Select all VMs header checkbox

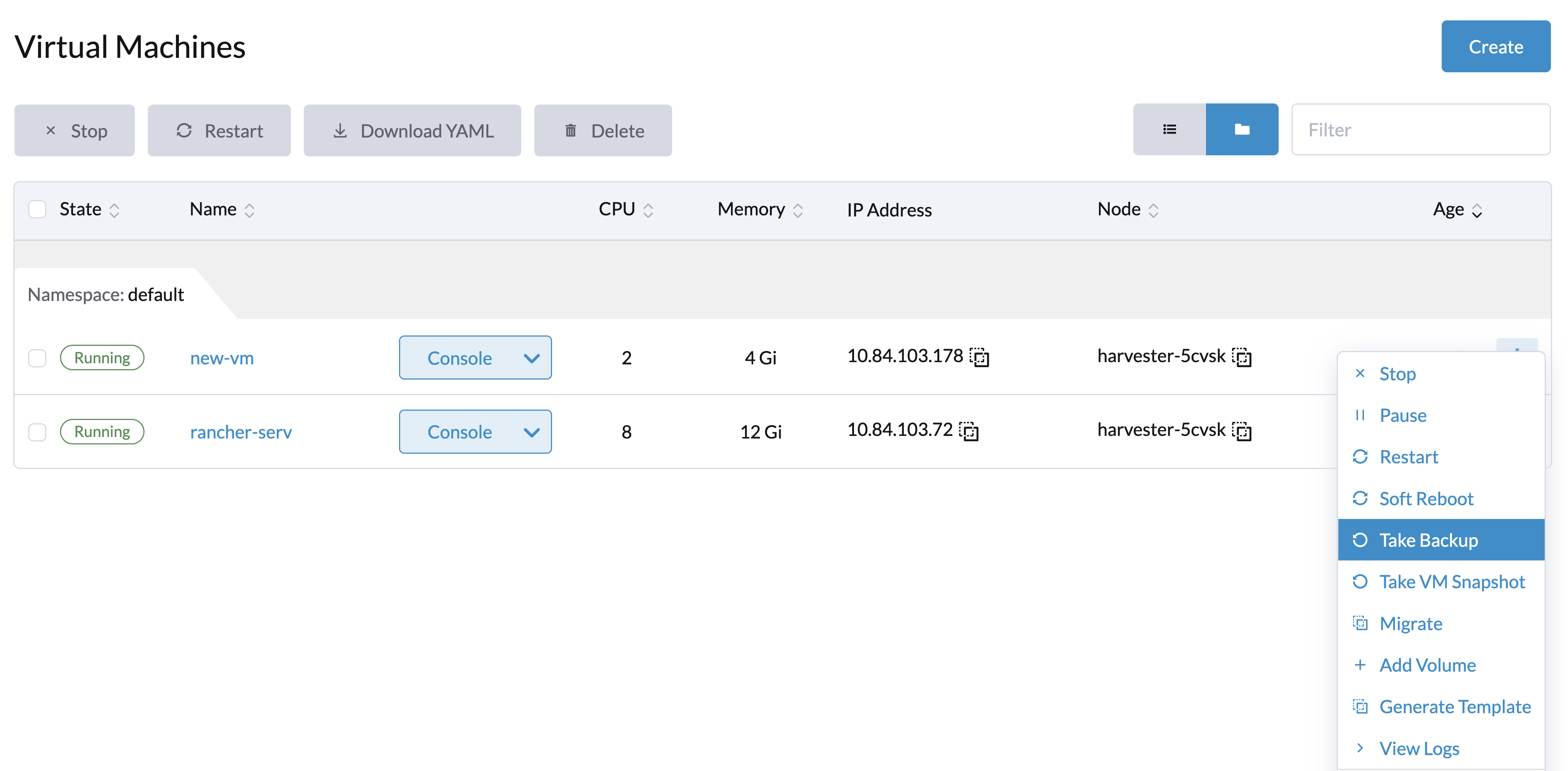point(37,209)
